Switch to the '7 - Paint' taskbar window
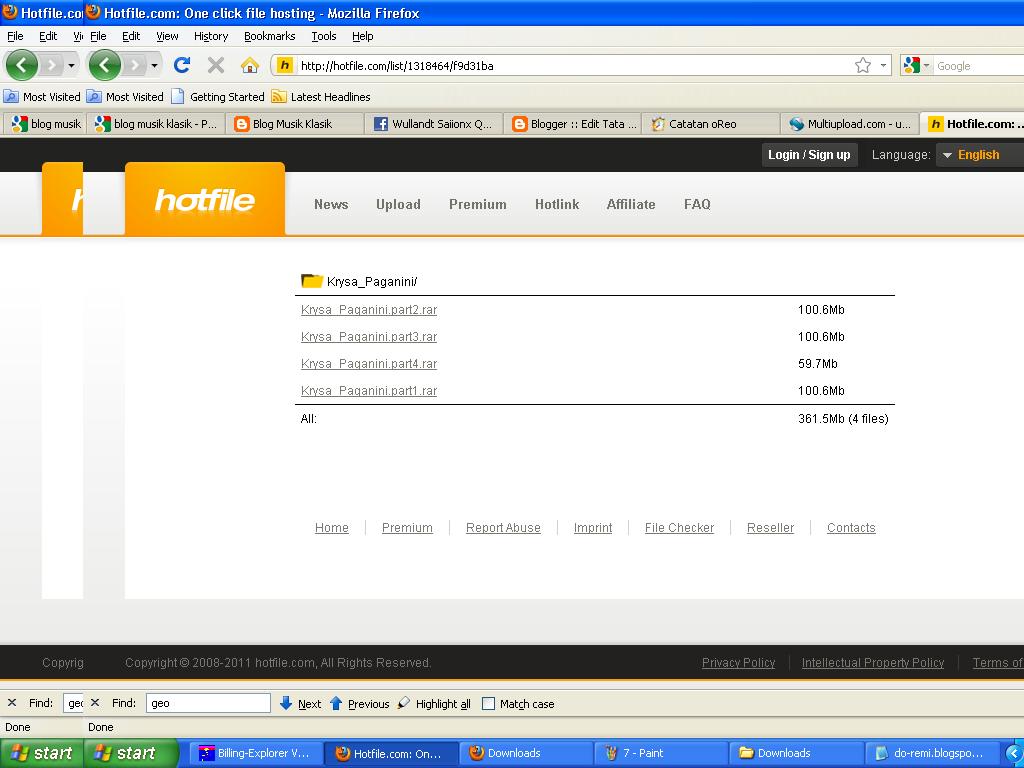 pos(660,753)
